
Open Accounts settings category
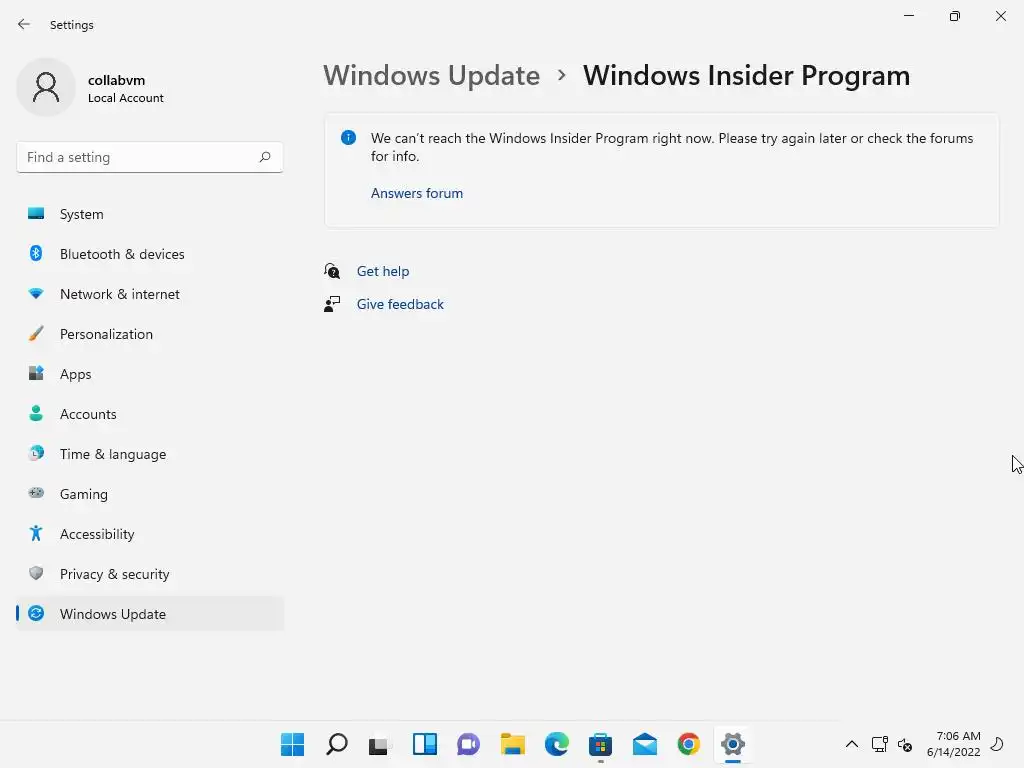tap(150, 414)
